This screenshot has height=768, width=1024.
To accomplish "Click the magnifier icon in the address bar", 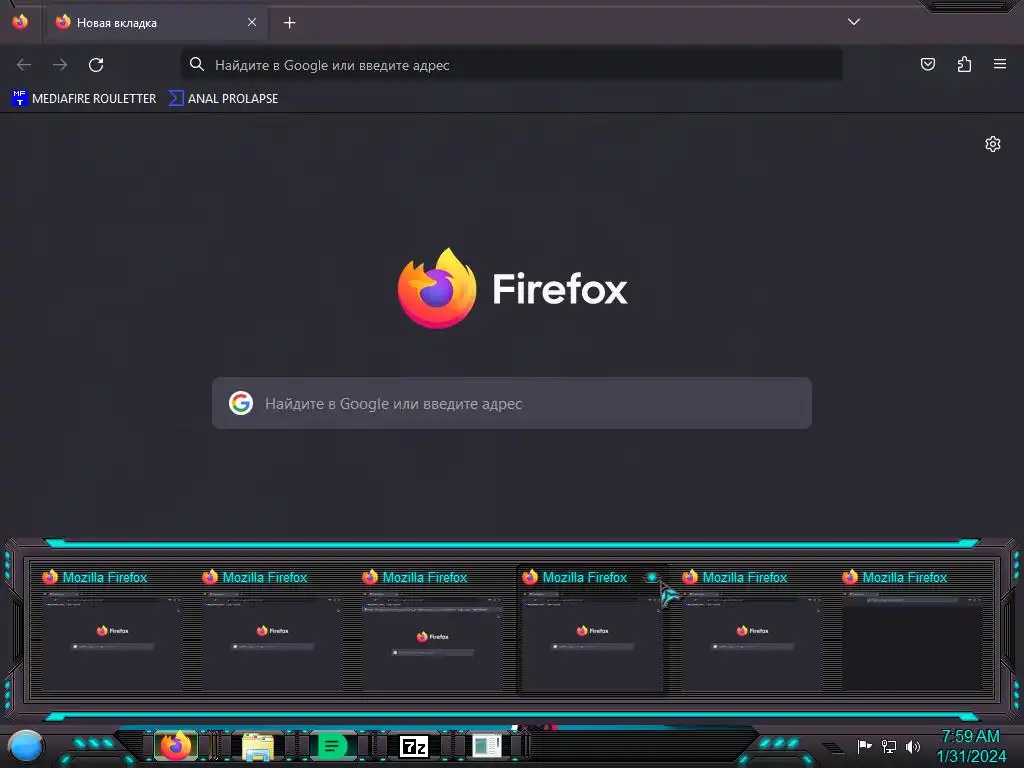I will coord(197,64).
